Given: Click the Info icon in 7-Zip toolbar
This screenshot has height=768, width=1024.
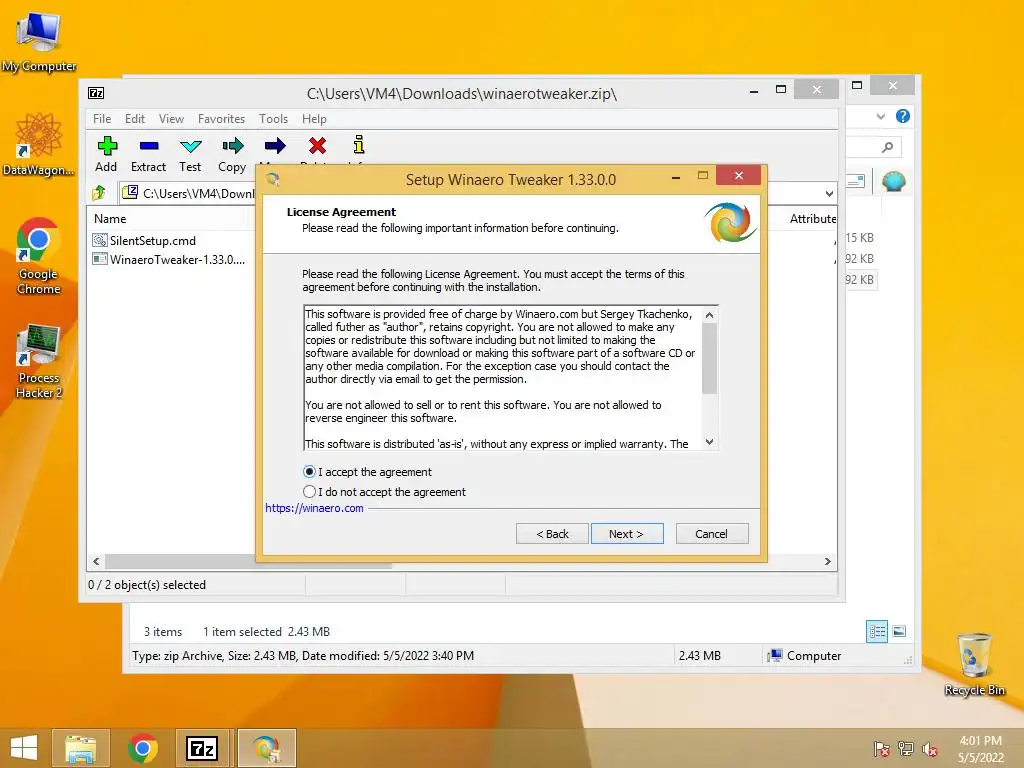Looking at the screenshot, I should (x=359, y=144).
